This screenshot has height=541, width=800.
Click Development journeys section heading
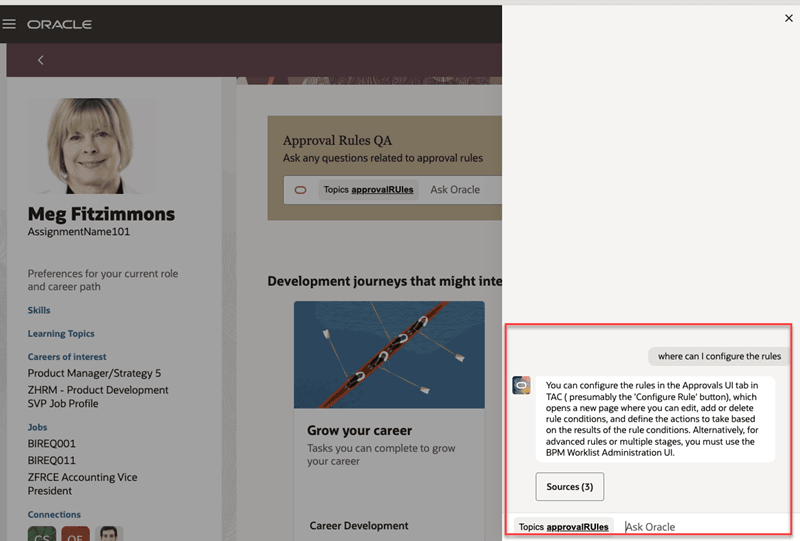pyautogui.click(x=385, y=281)
